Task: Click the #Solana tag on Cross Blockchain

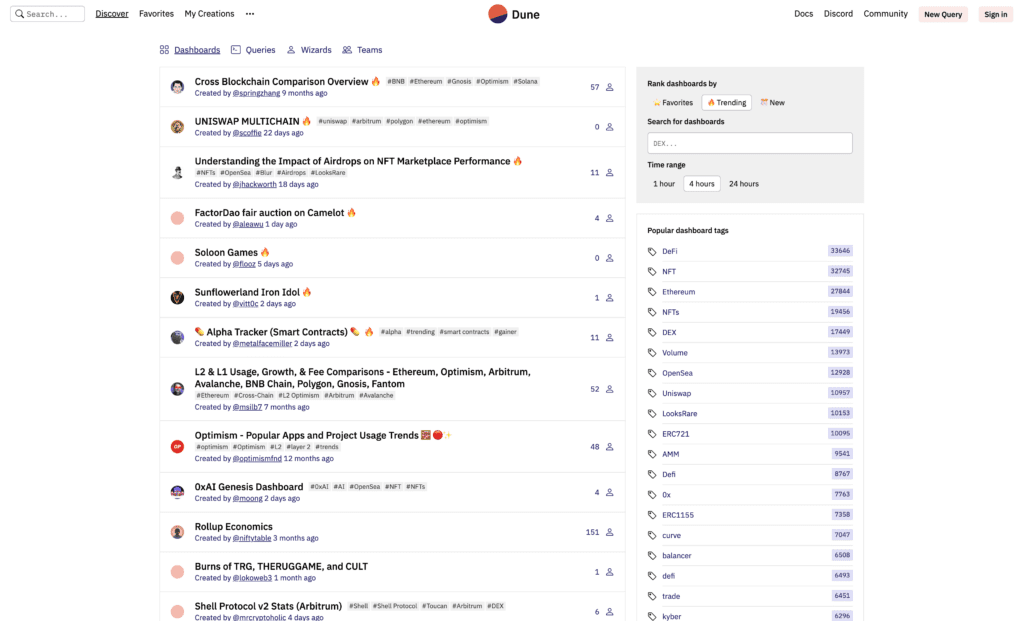Action: 525,82
